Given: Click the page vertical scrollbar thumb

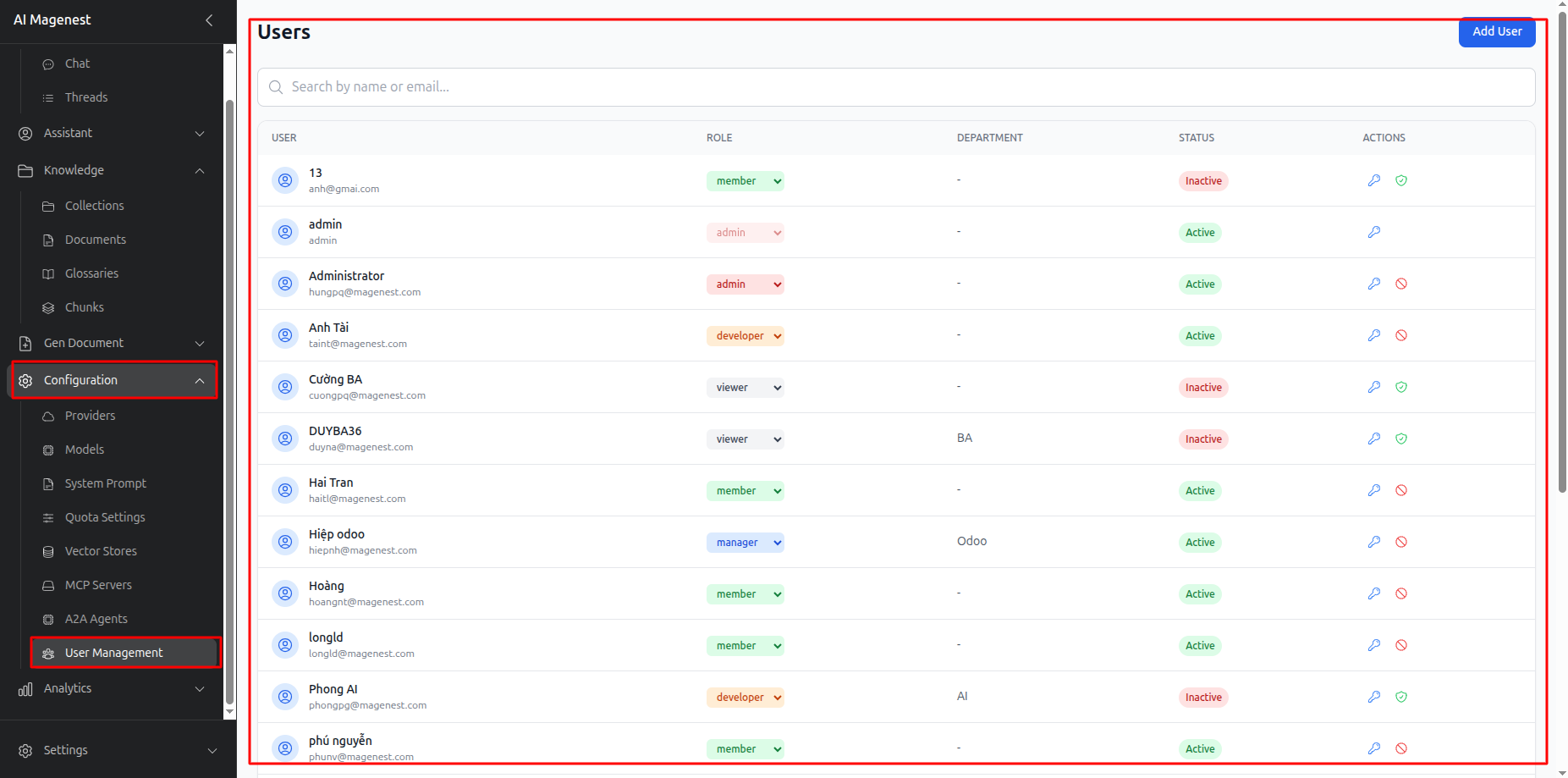Looking at the screenshot, I should (x=1562, y=252).
